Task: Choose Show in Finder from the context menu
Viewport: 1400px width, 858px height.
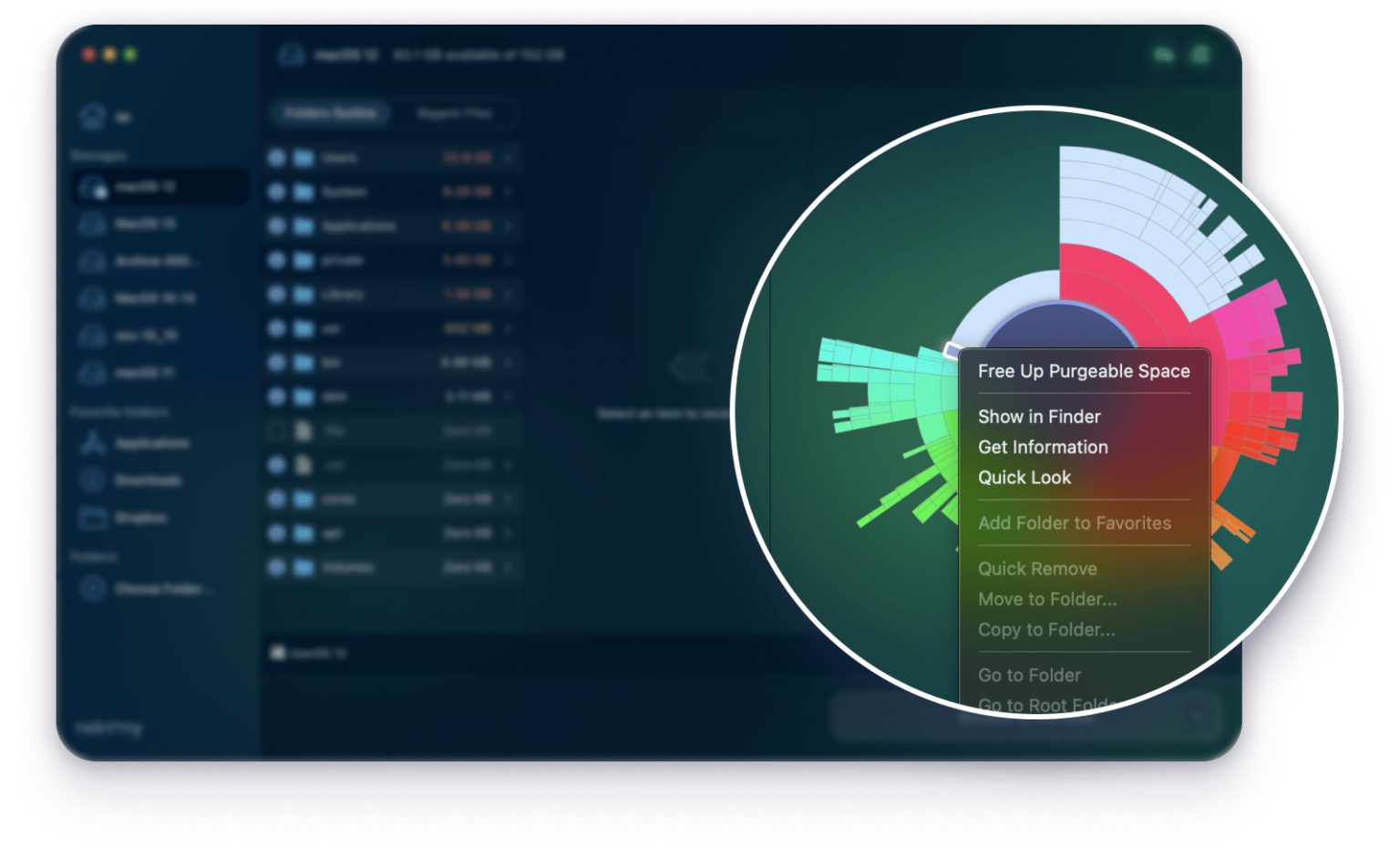Action: 1039,417
